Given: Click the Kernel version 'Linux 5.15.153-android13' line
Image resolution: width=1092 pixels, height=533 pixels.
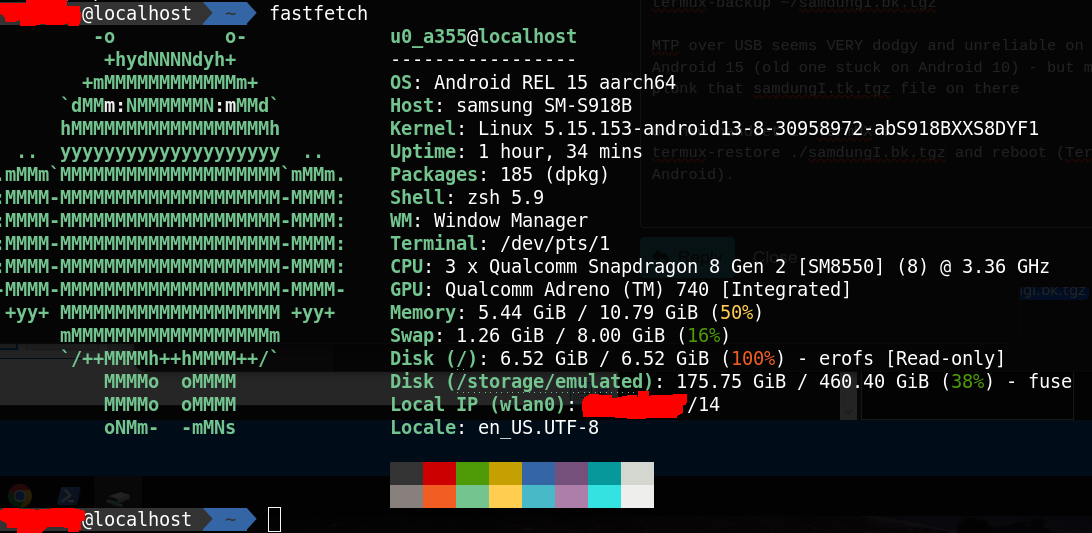Looking at the screenshot, I should 715,129.
